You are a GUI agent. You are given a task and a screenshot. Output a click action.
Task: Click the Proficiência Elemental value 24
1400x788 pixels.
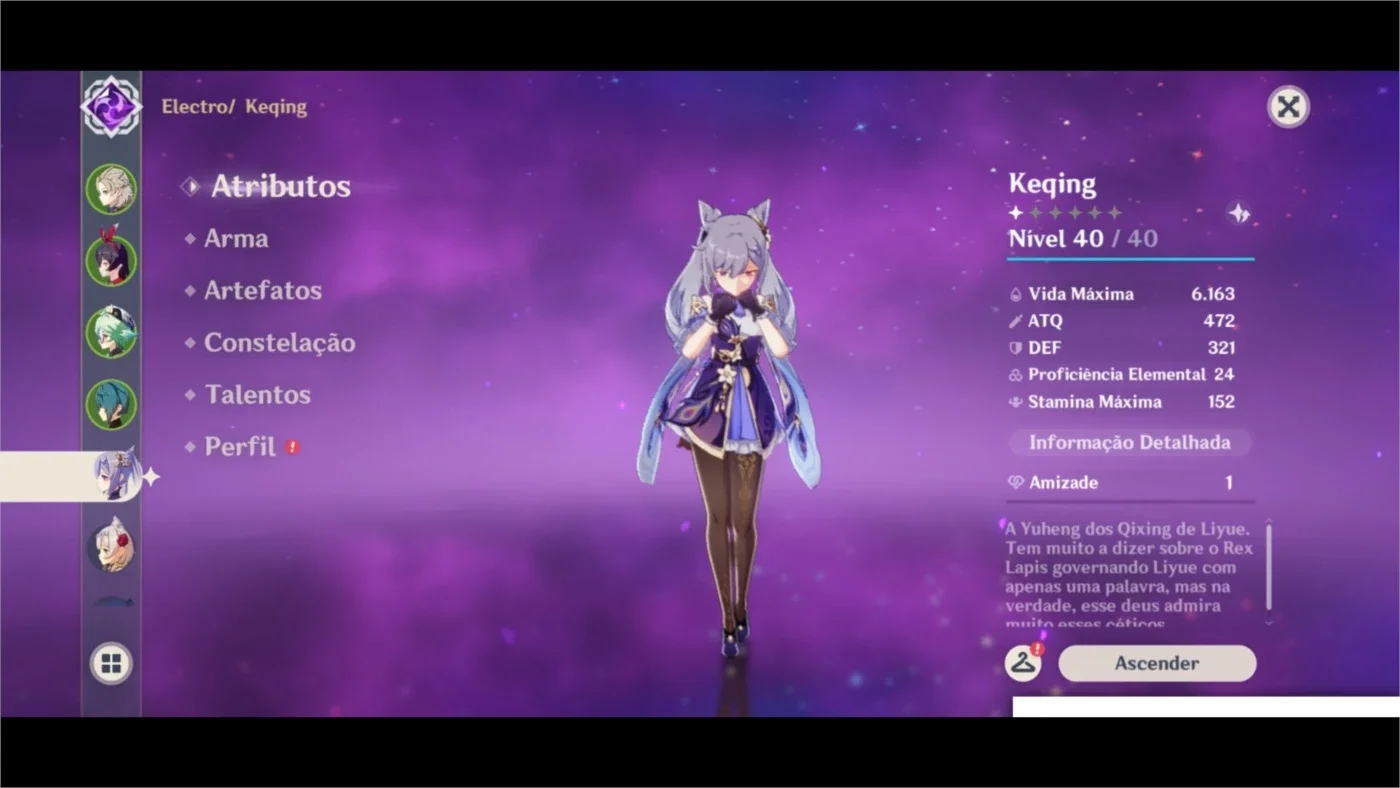[1224, 375]
